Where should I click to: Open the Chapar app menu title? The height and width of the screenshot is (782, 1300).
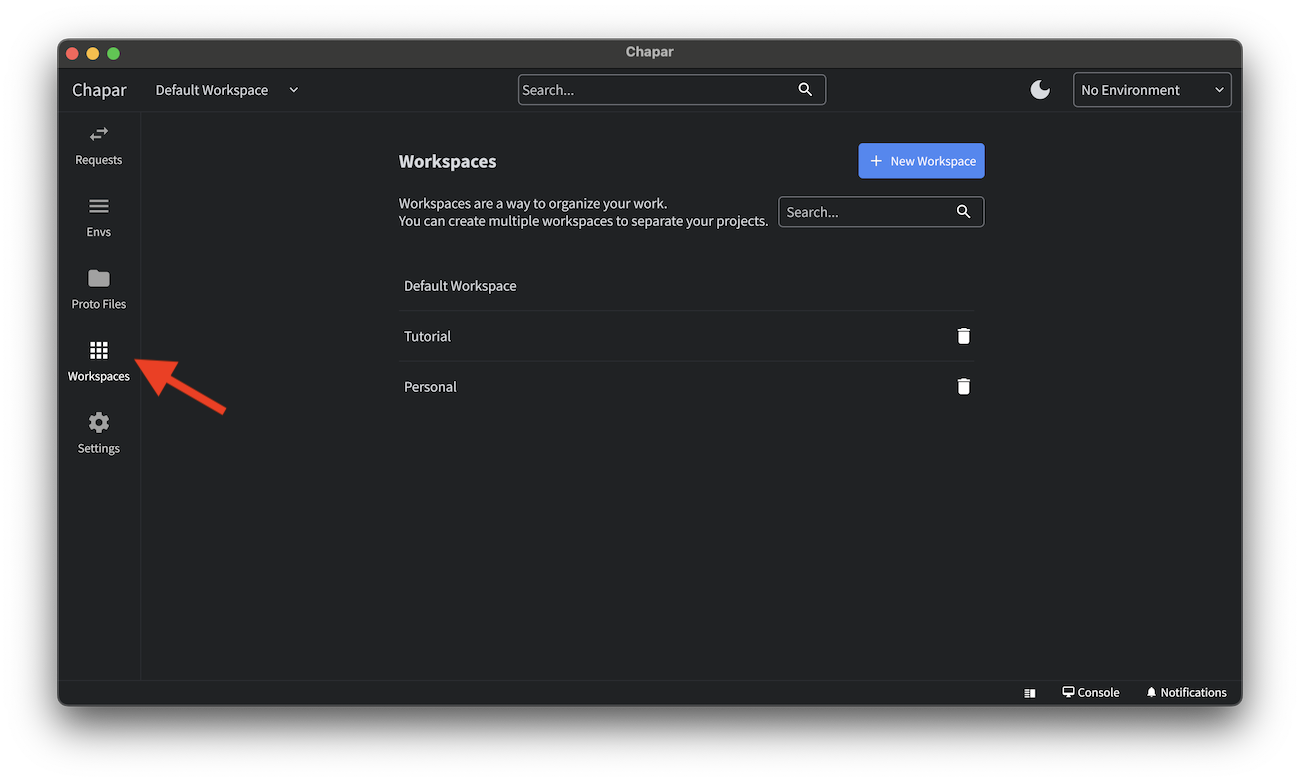tap(98, 89)
